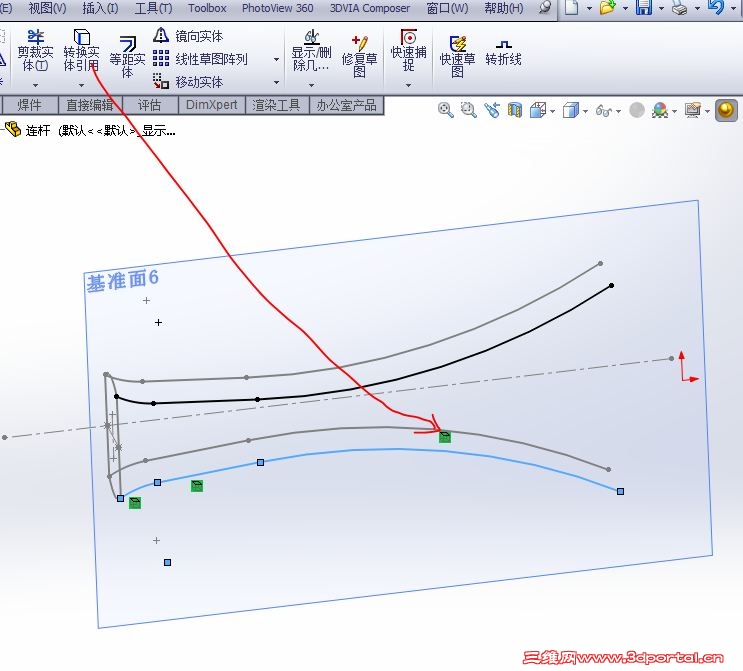The image size is (743, 671).
Task: Expand dropdown beside Linear Sketch Pattern
Action: click(x=276, y=59)
